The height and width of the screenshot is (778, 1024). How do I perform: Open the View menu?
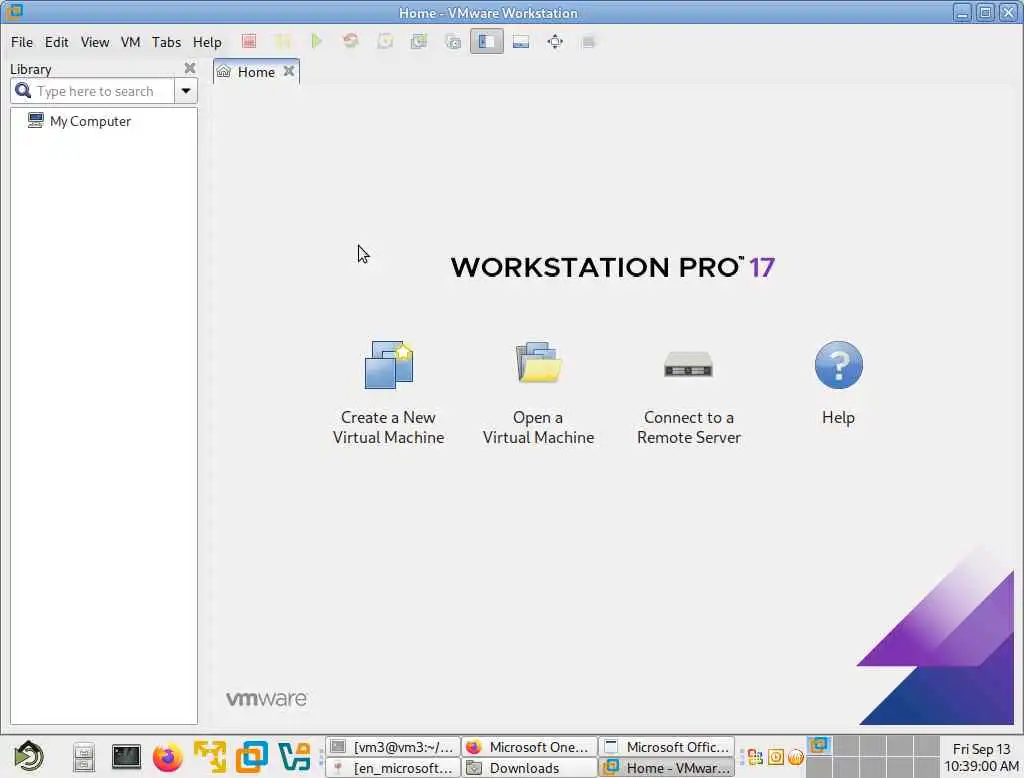pos(95,42)
